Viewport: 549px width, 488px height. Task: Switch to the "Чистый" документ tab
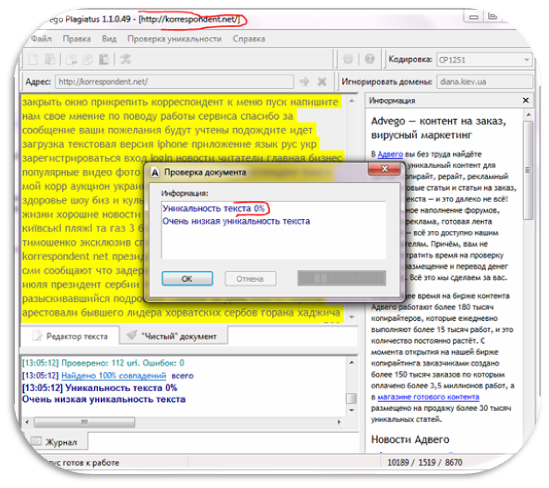coord(174,336)
